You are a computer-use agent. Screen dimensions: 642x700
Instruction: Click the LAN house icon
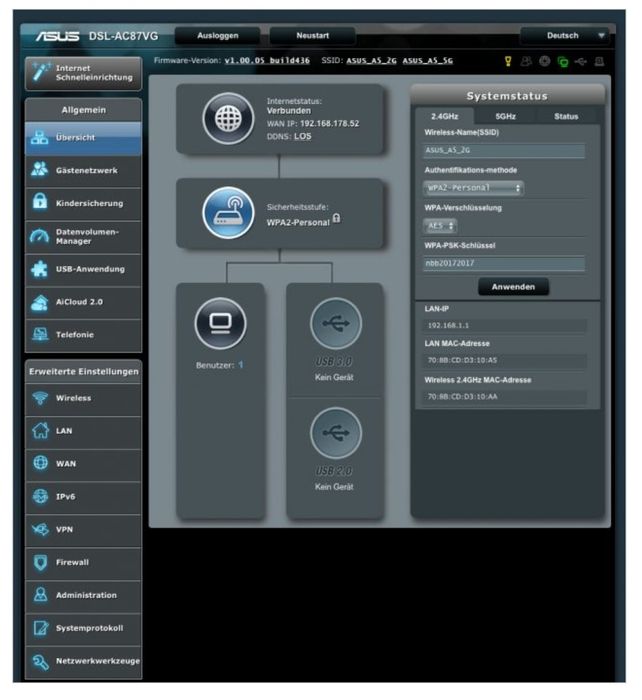40,431
